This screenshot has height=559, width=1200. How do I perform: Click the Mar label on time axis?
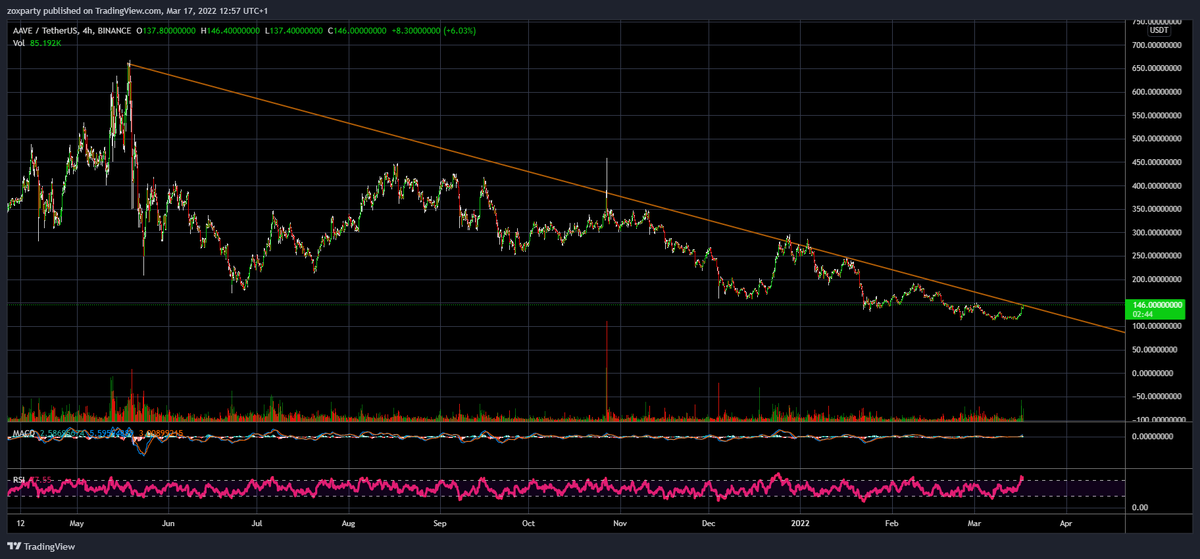click(x=975, y=522)
